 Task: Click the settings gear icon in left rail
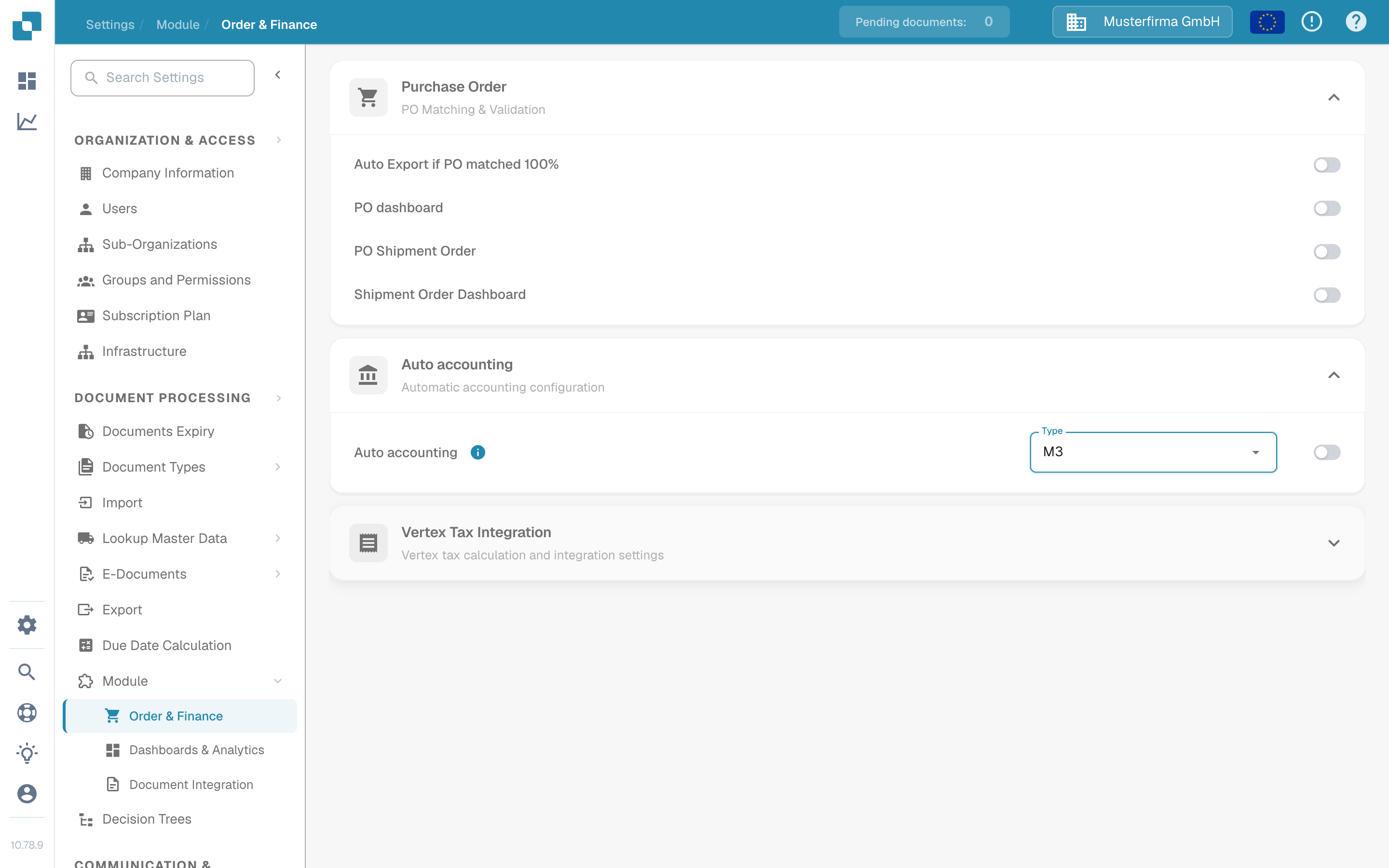click(x=27, y=624)
